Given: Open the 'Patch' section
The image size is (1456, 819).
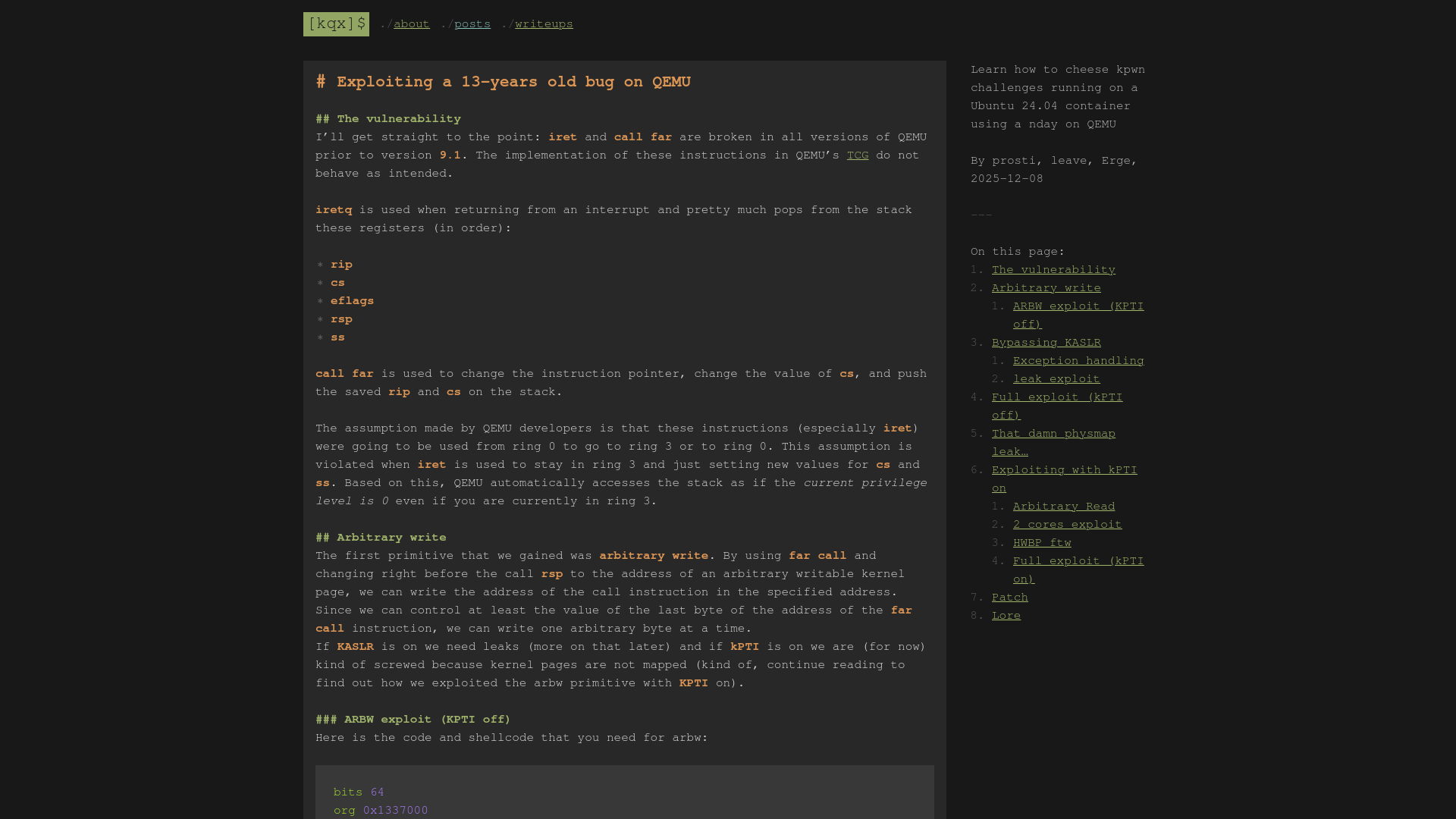Looking at the screenshot, I should 1009,597.
